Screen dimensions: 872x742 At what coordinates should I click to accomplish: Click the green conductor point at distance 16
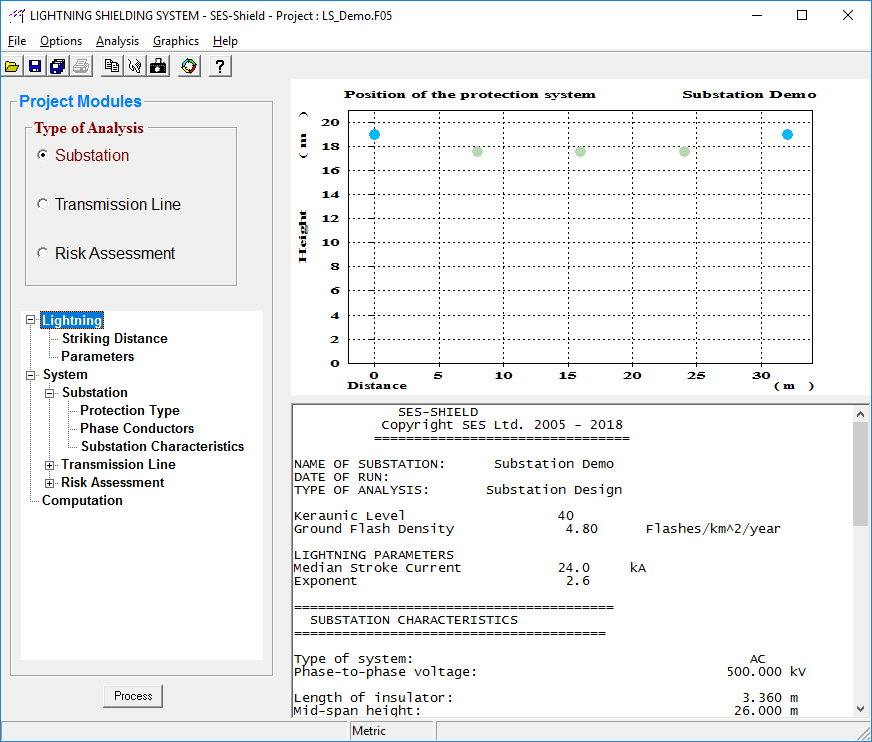click(x=580, y=151)
